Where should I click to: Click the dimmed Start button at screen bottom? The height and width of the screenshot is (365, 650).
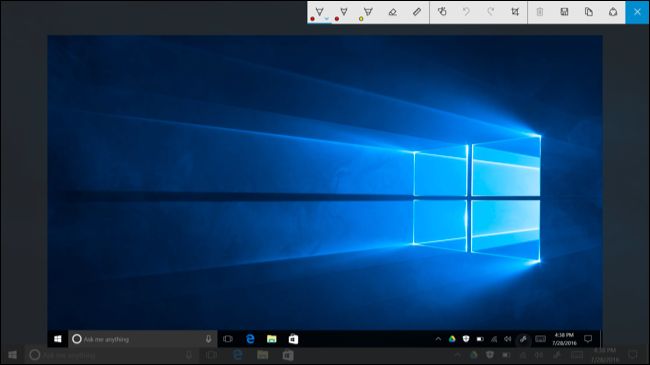click(12, 355)
